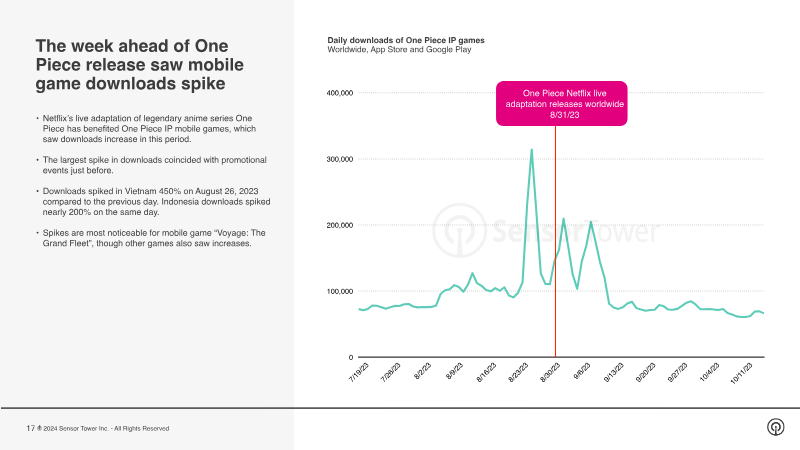The image size is (800, 450).
Task: Click the chart title "Daily downloads of One Piece IP games"
Action: 406,40
